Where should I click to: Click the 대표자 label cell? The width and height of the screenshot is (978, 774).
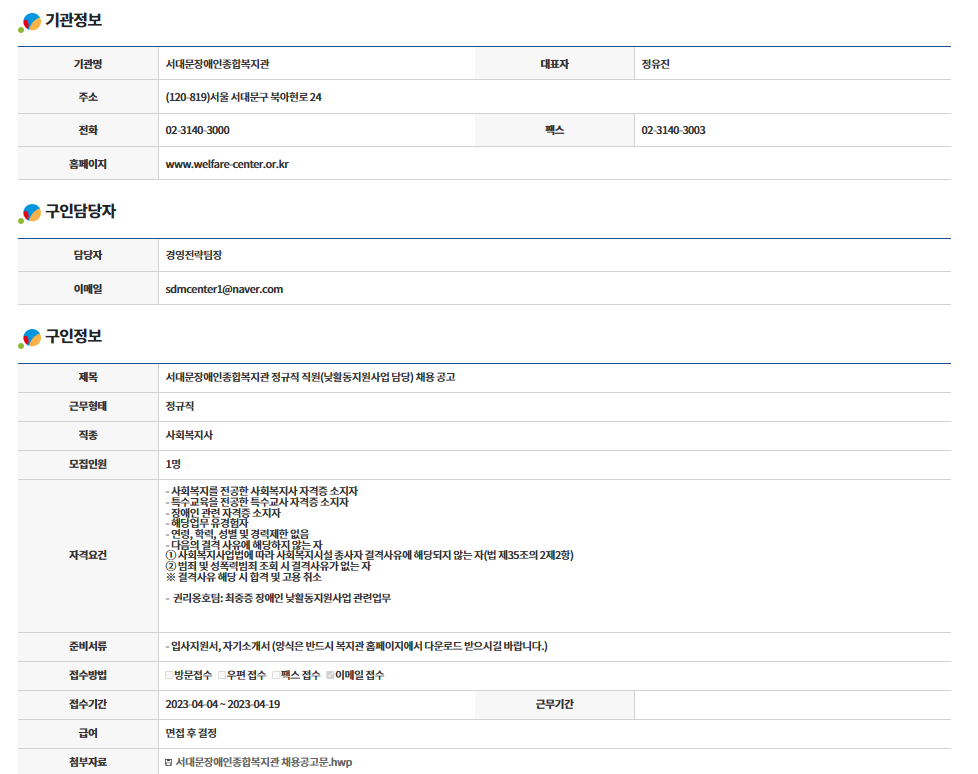click(554, 64)
